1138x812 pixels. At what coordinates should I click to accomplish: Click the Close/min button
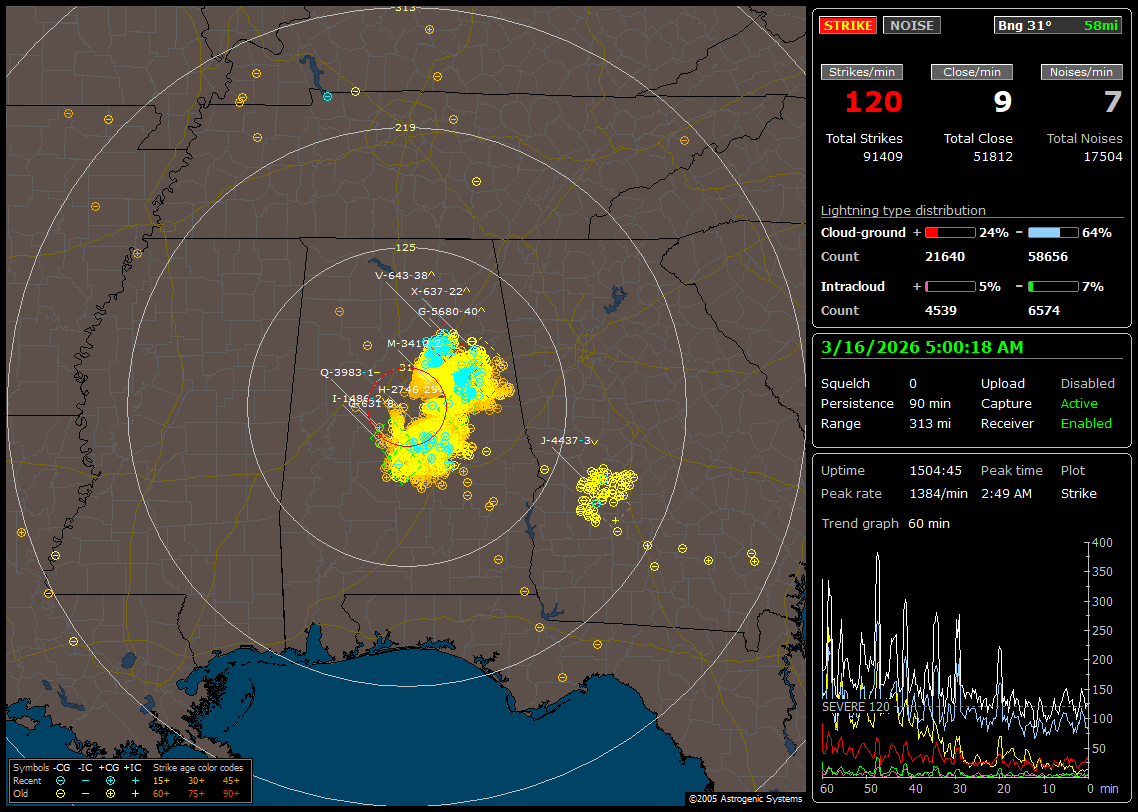(x=972, y=72)
